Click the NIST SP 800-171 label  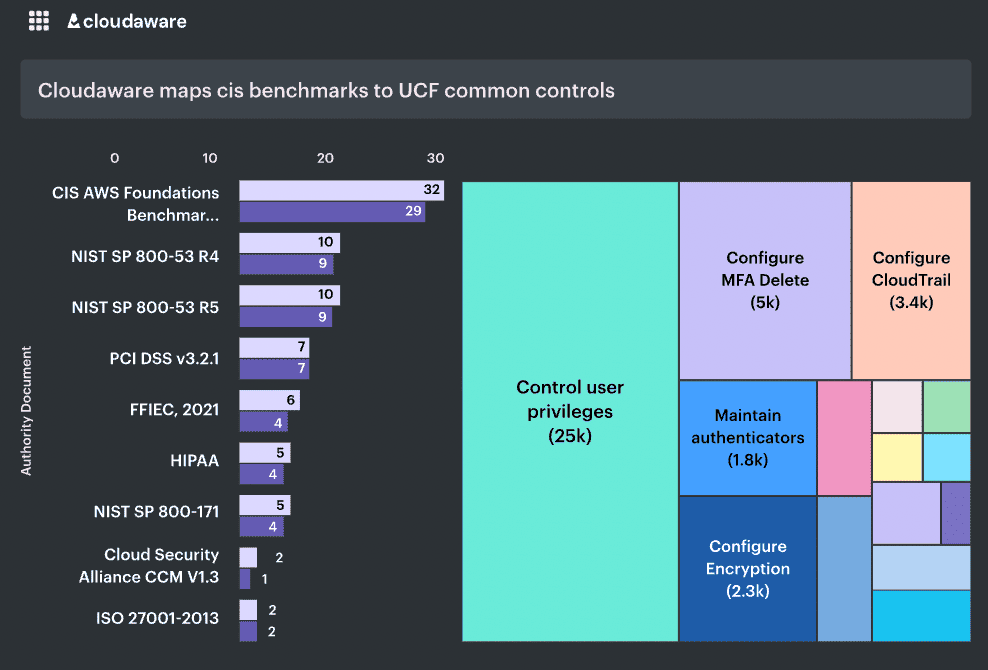coord(156,511)
